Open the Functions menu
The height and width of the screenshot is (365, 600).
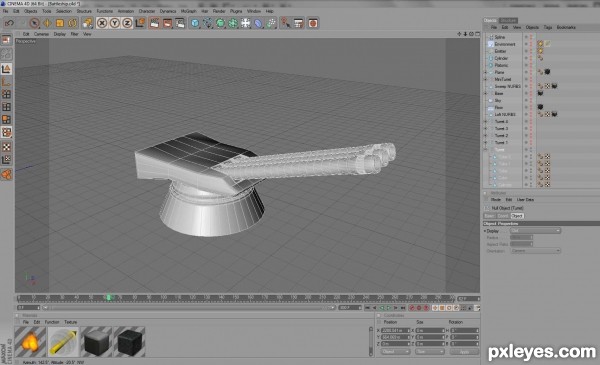104,11
